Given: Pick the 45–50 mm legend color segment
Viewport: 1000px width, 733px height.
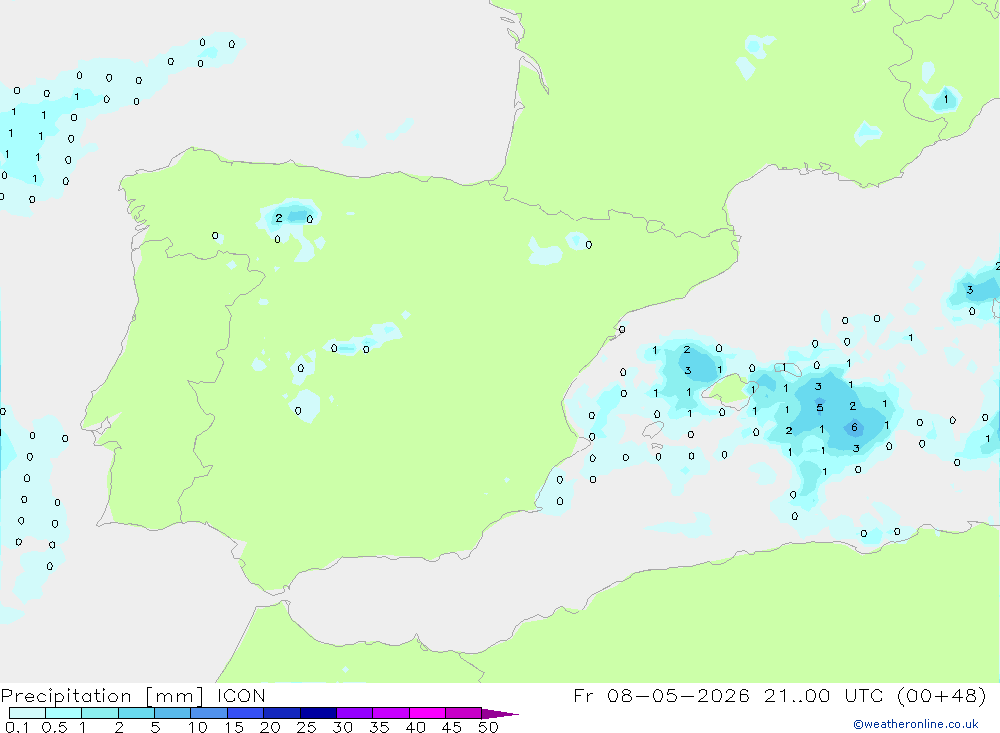Looking at the screenshot, I should 463,713.
